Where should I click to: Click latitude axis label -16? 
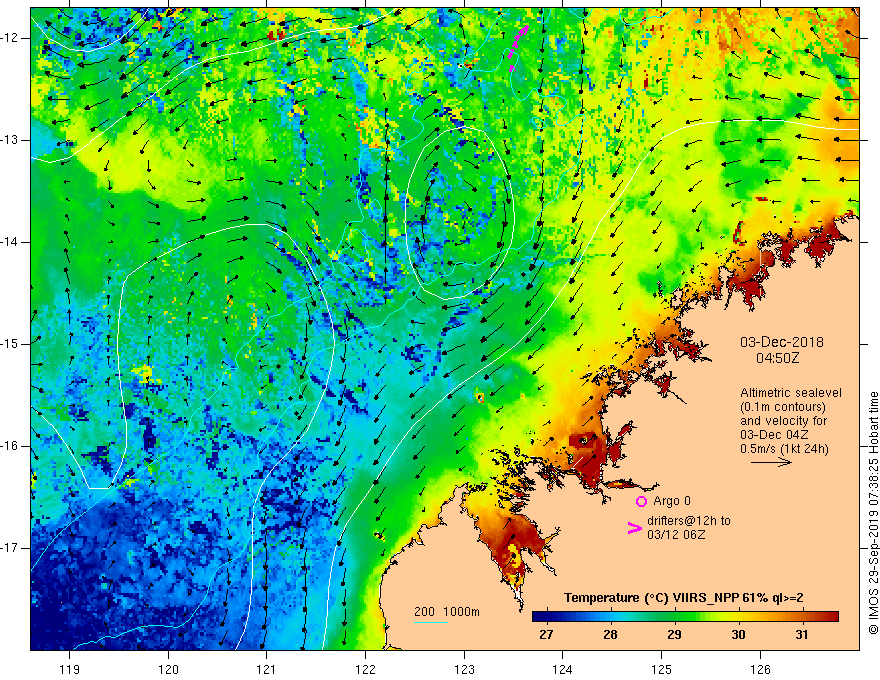coord(10,446)
